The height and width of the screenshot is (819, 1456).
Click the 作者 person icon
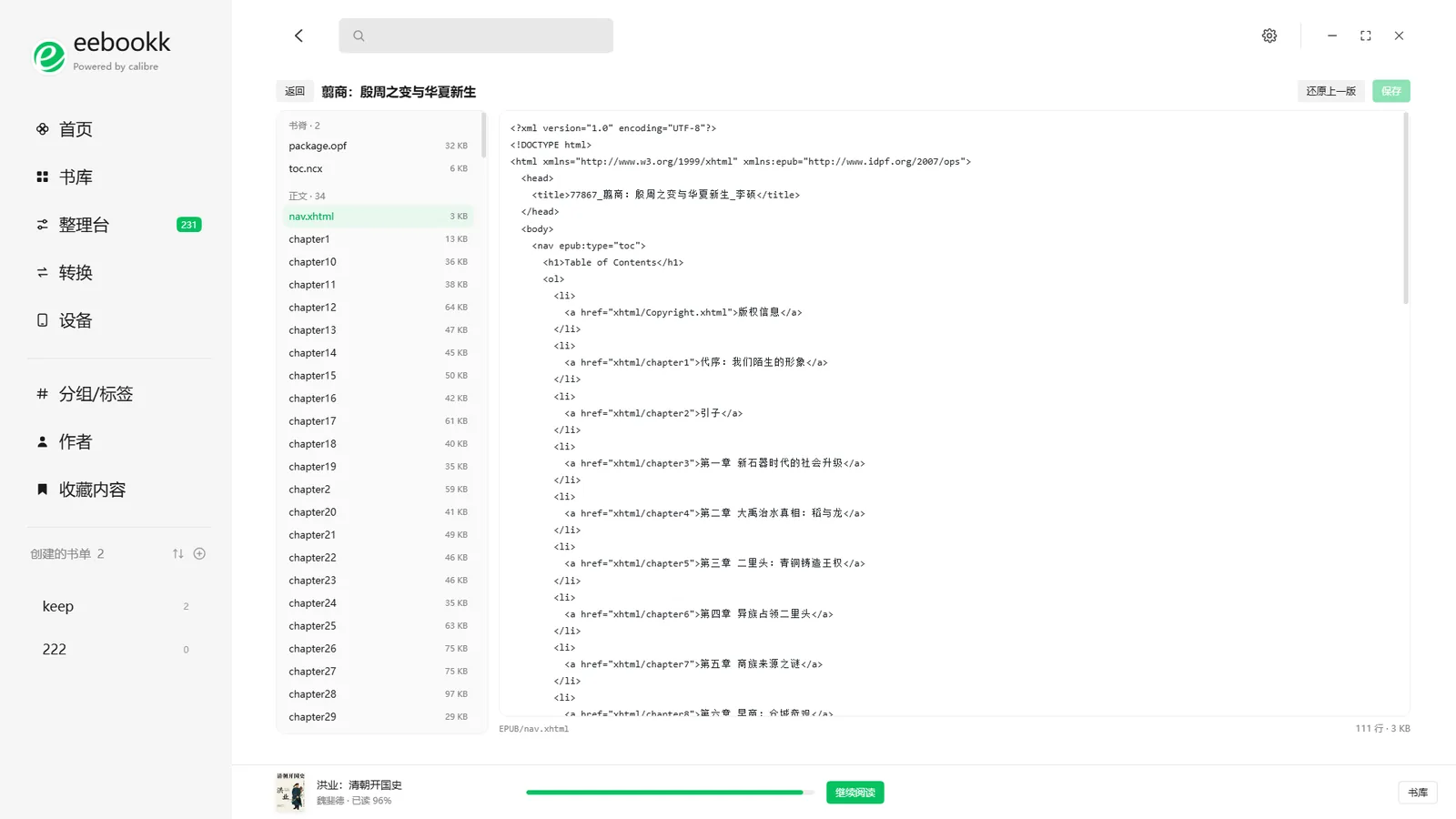click(42, 441)
